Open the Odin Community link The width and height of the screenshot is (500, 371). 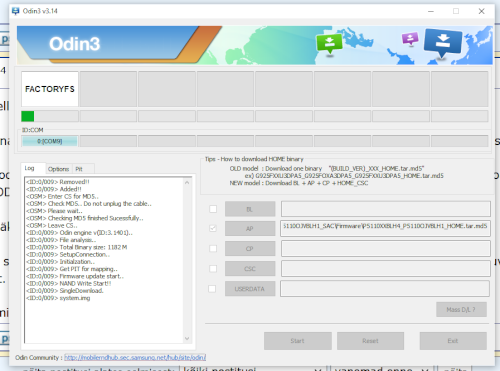tap(135, 357)
